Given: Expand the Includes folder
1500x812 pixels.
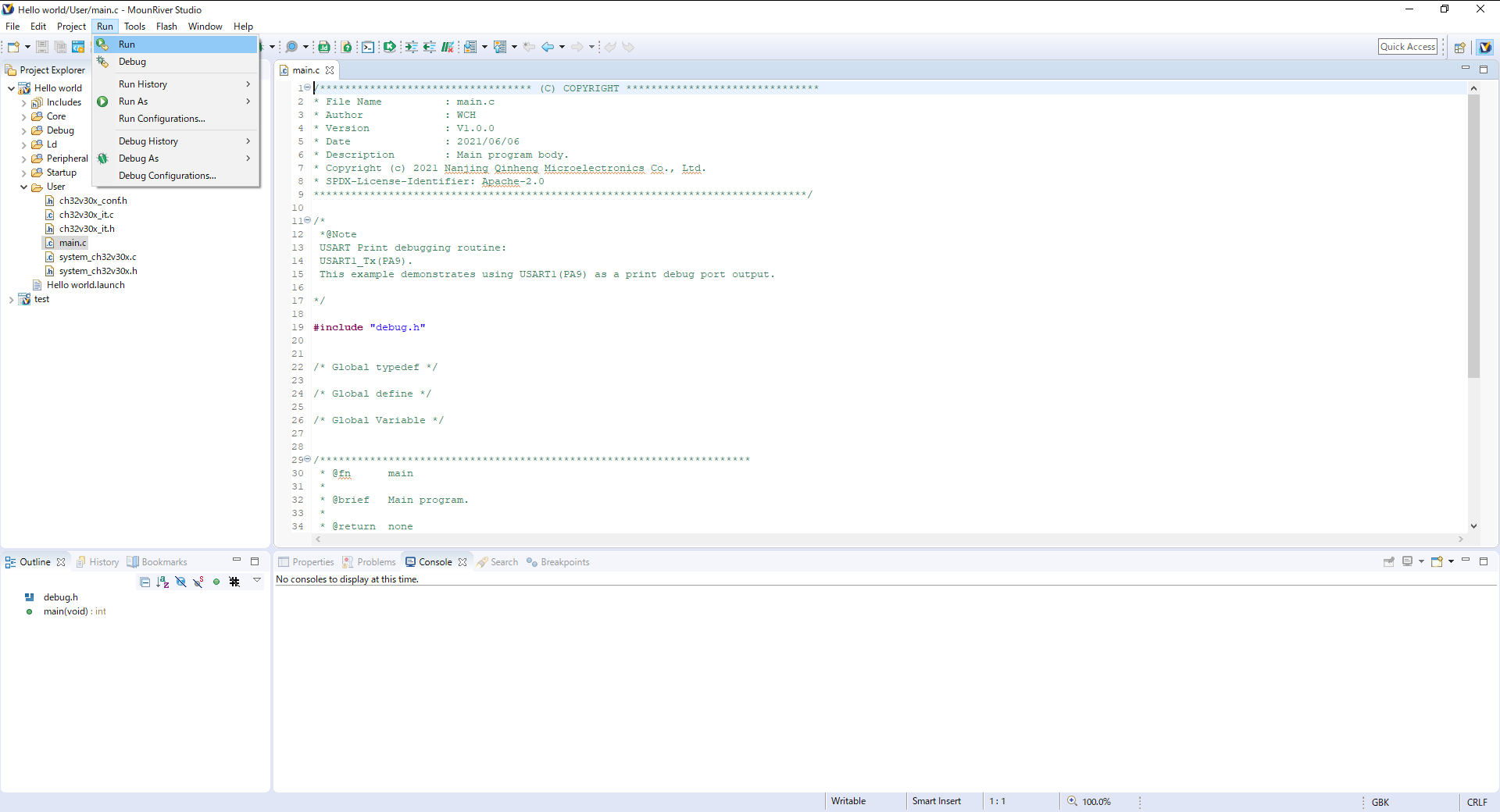Looking at the screenshot, I should tap(24, 102).
